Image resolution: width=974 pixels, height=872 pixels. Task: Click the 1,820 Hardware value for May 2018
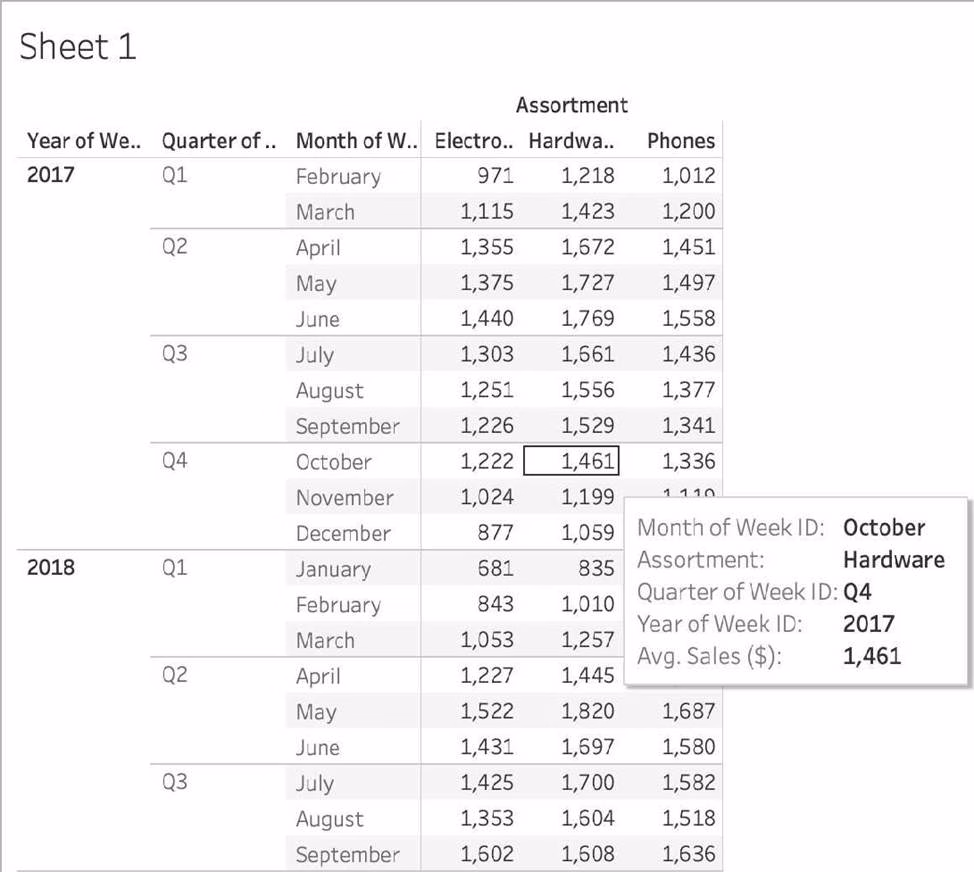point(588,711)
